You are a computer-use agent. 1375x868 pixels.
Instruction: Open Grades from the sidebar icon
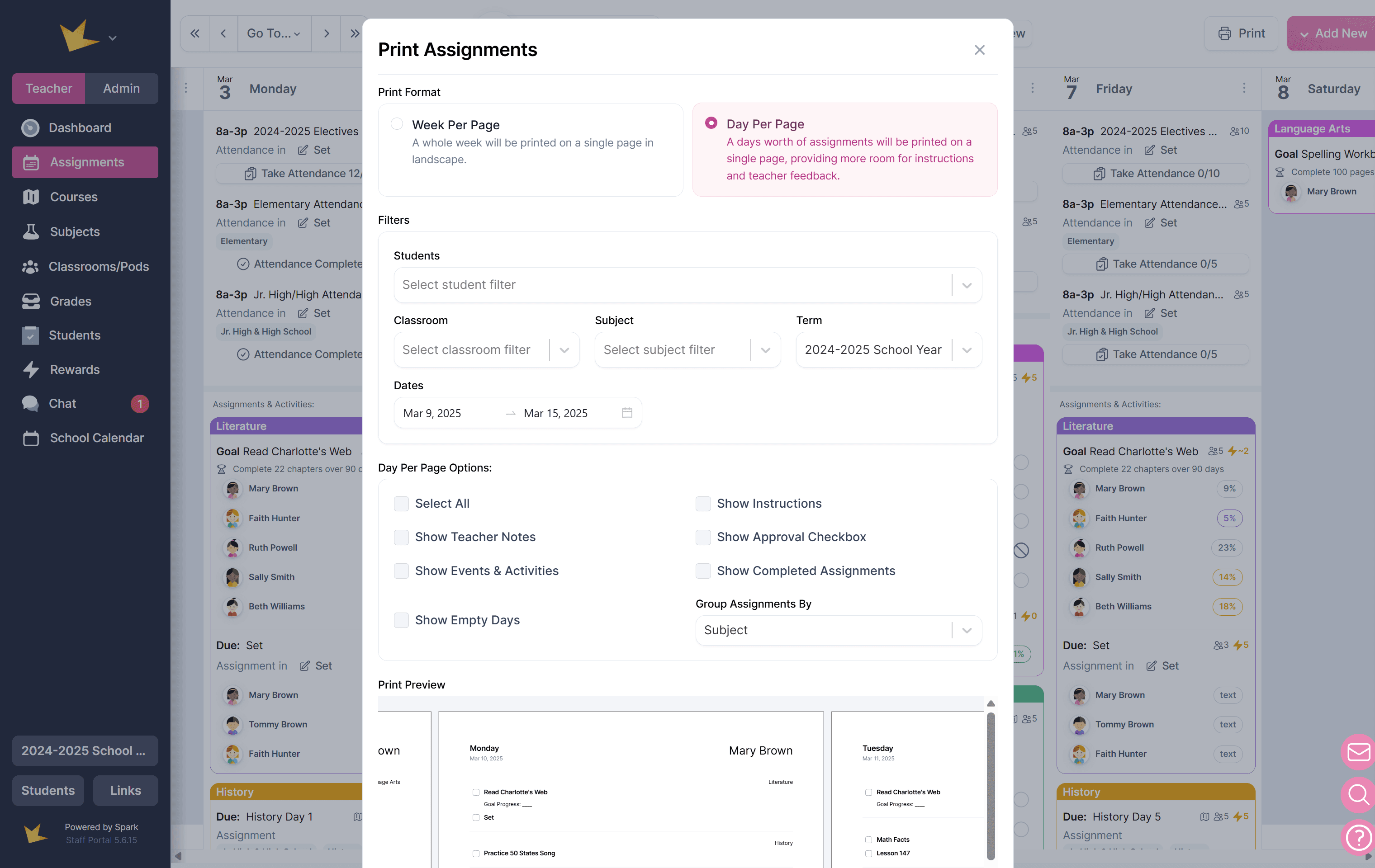31,302
